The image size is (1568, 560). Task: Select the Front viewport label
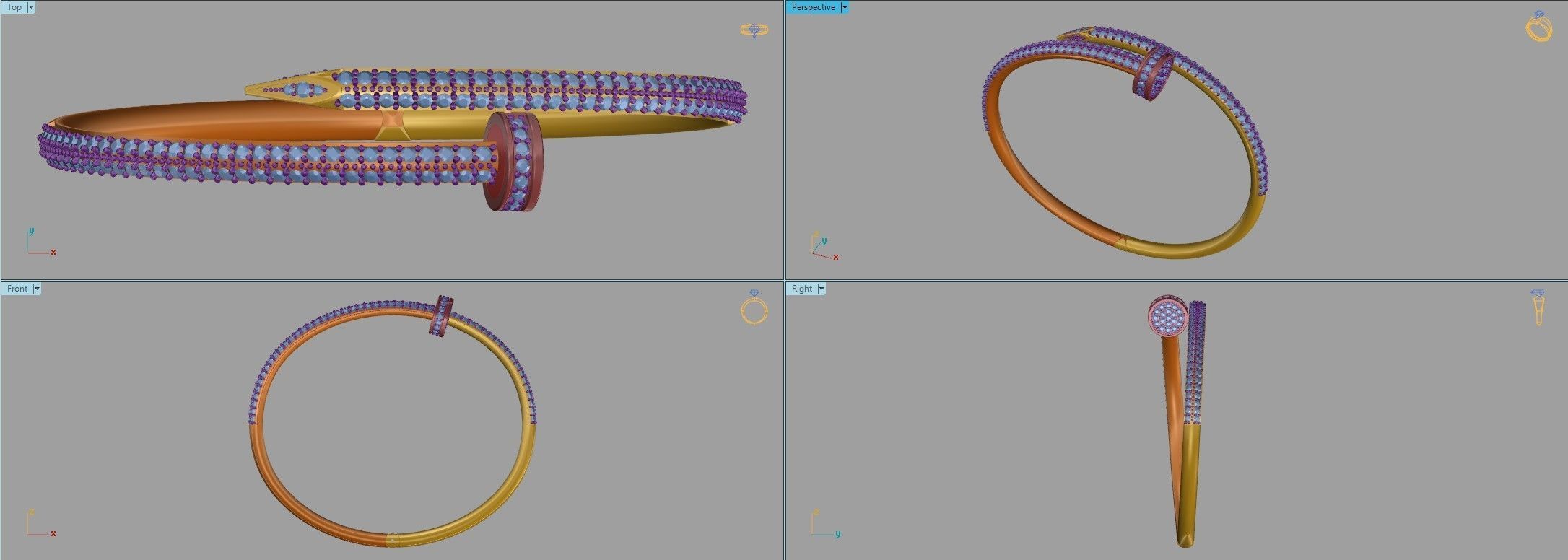coord(17,289)
